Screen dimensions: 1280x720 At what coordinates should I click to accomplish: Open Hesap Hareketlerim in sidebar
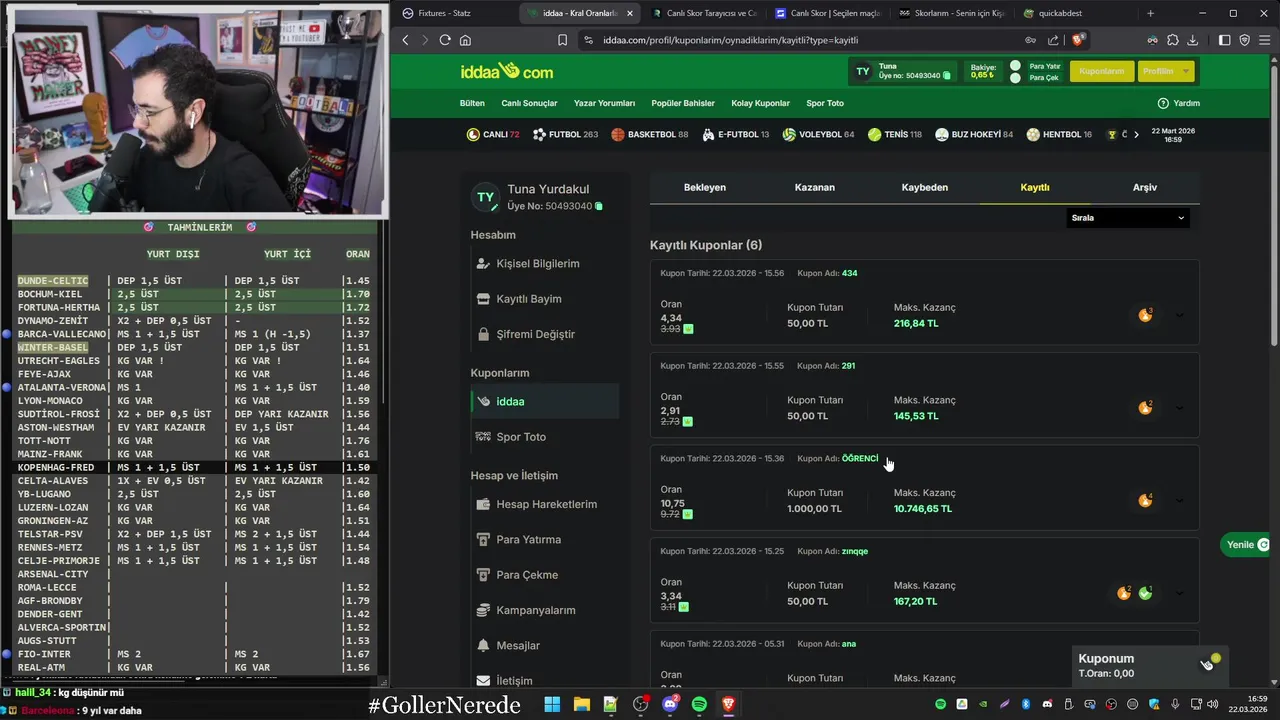[547, 504]
